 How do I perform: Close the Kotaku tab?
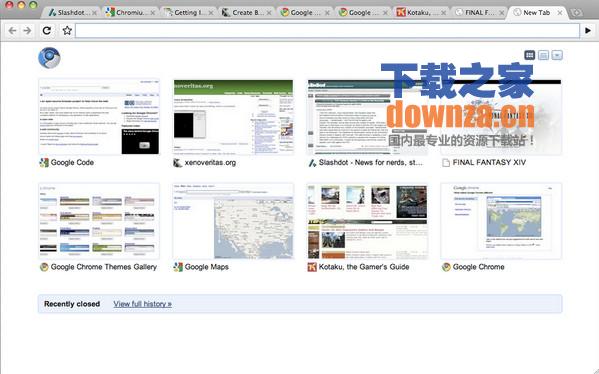(x=443, y=13)
